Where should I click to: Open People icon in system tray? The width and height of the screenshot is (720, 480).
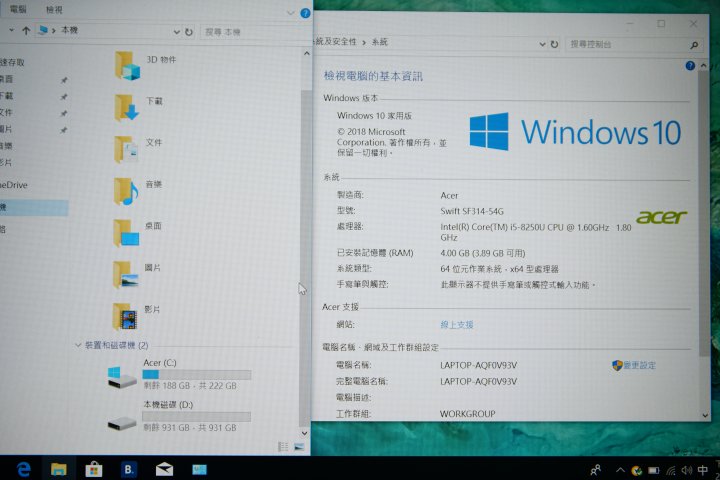(596, 470)
